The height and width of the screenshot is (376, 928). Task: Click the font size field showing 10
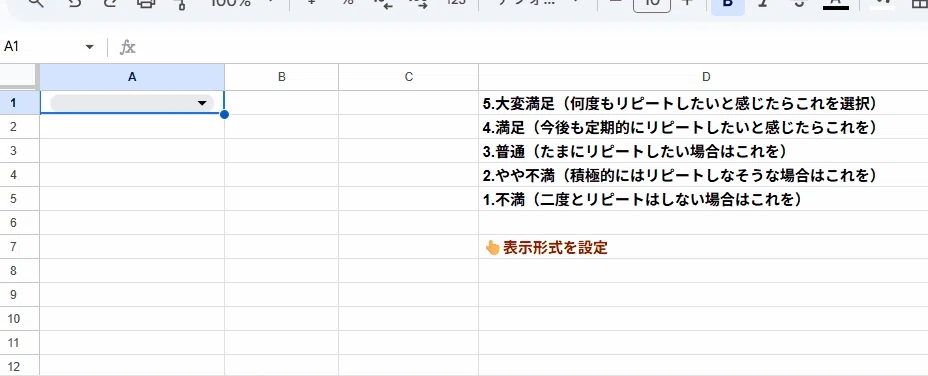click(652, 4)
